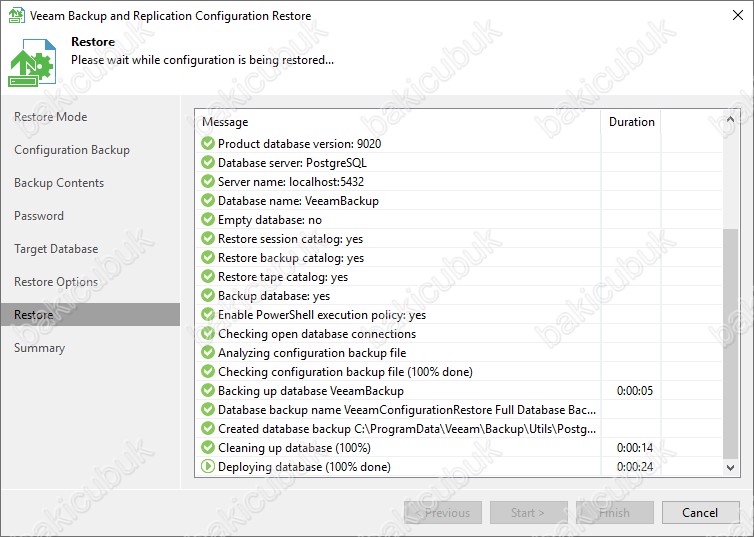Click the check icon for Analyzing configuration backup file
The width and height of the screenshot is (754, 537).
coord(208,352)
